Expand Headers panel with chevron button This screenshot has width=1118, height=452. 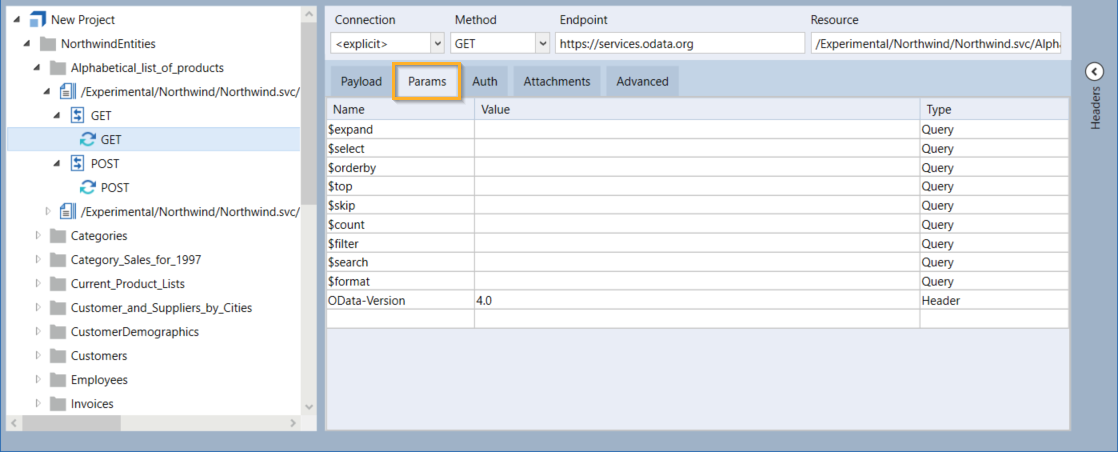pyautogui.click(x=1094, y=71)
